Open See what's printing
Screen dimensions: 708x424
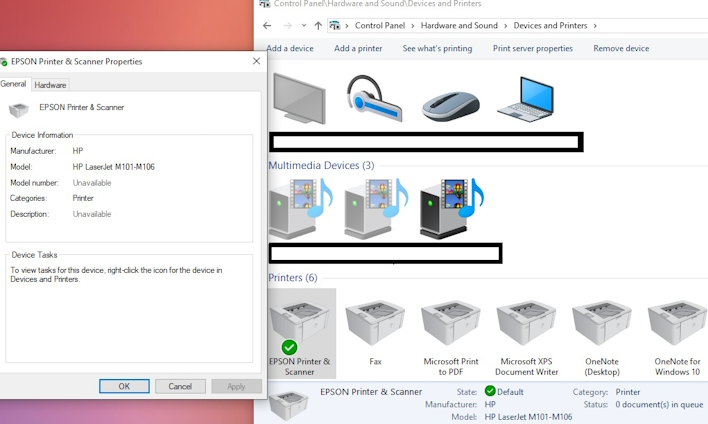[x=438, y=48]
